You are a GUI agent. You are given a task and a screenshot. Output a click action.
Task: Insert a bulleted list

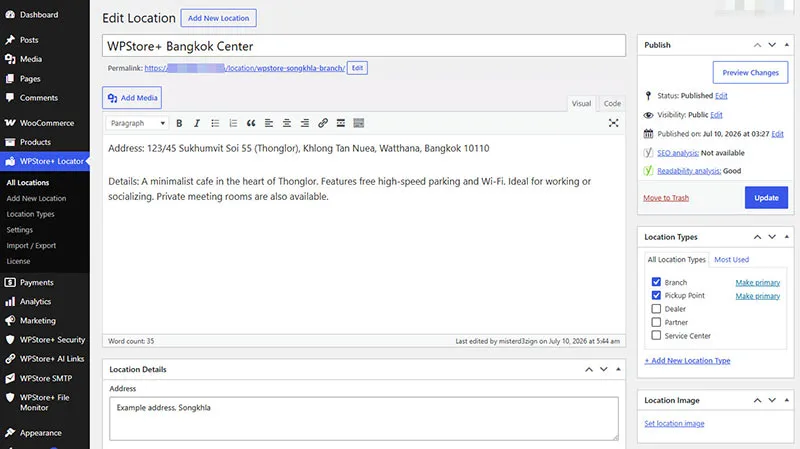click(x=215, y=123)
